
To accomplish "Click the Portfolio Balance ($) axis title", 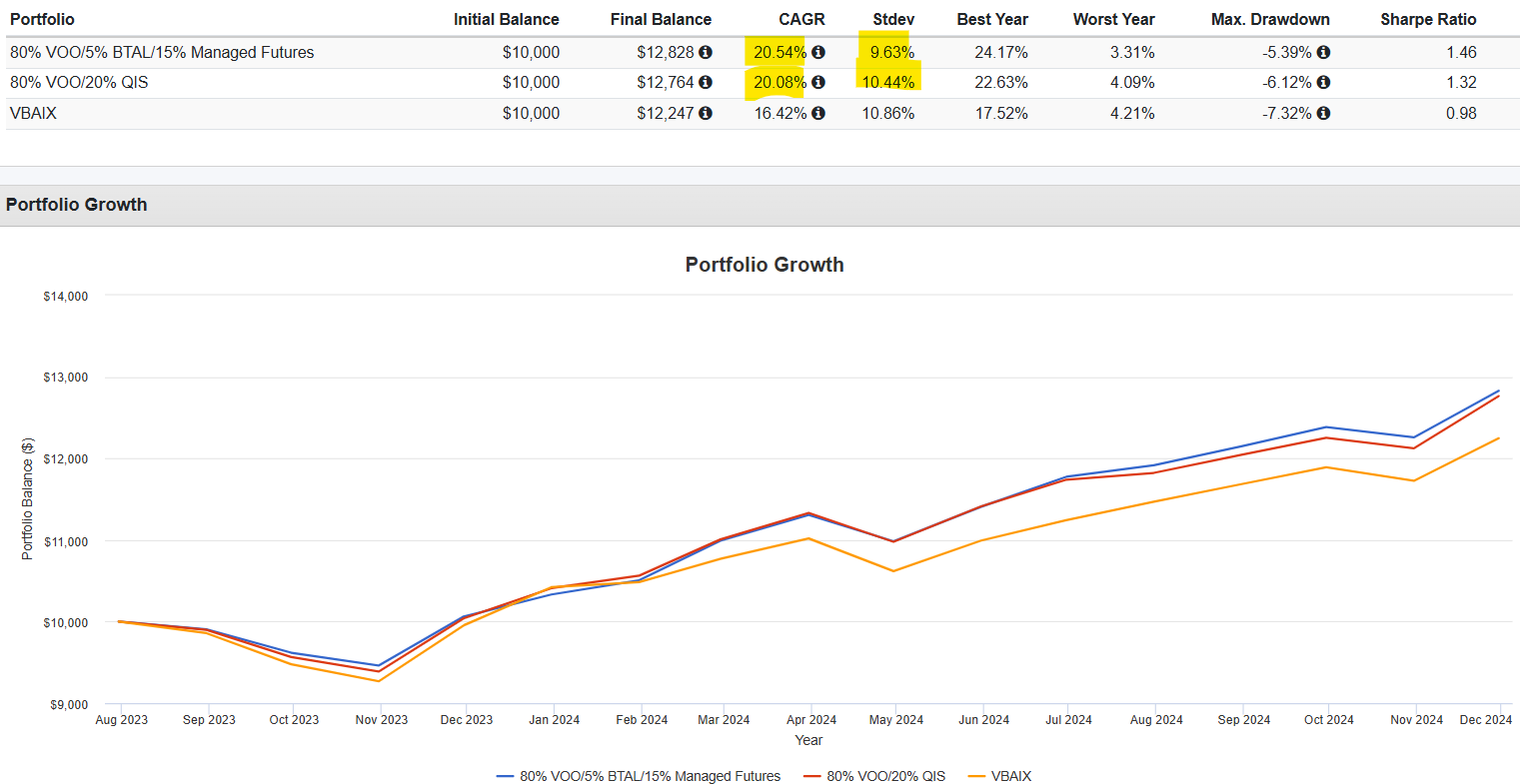I will (27, 498).
